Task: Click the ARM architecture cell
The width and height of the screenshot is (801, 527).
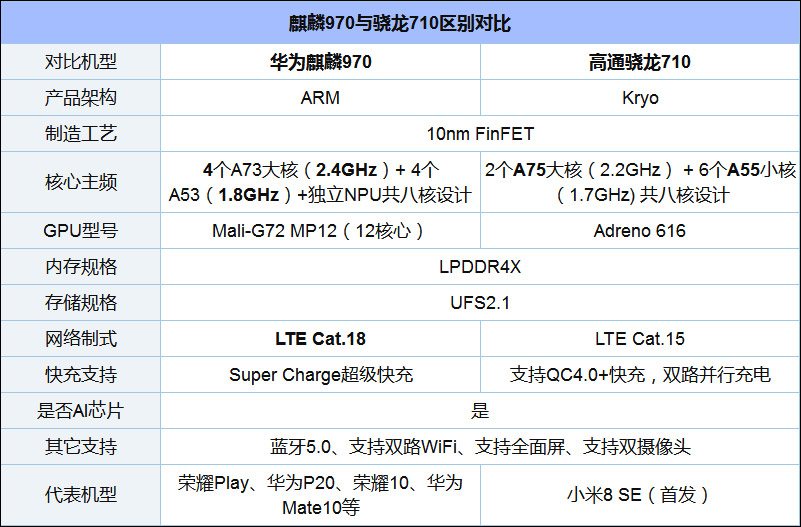Action: click(x=320, y=98)
